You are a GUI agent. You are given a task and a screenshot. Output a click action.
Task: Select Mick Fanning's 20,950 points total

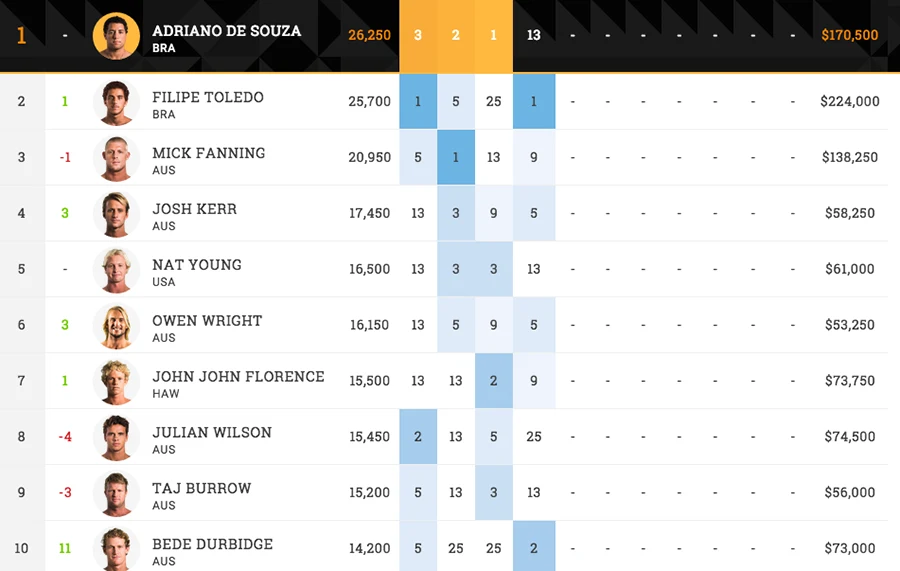pos(370,157)
